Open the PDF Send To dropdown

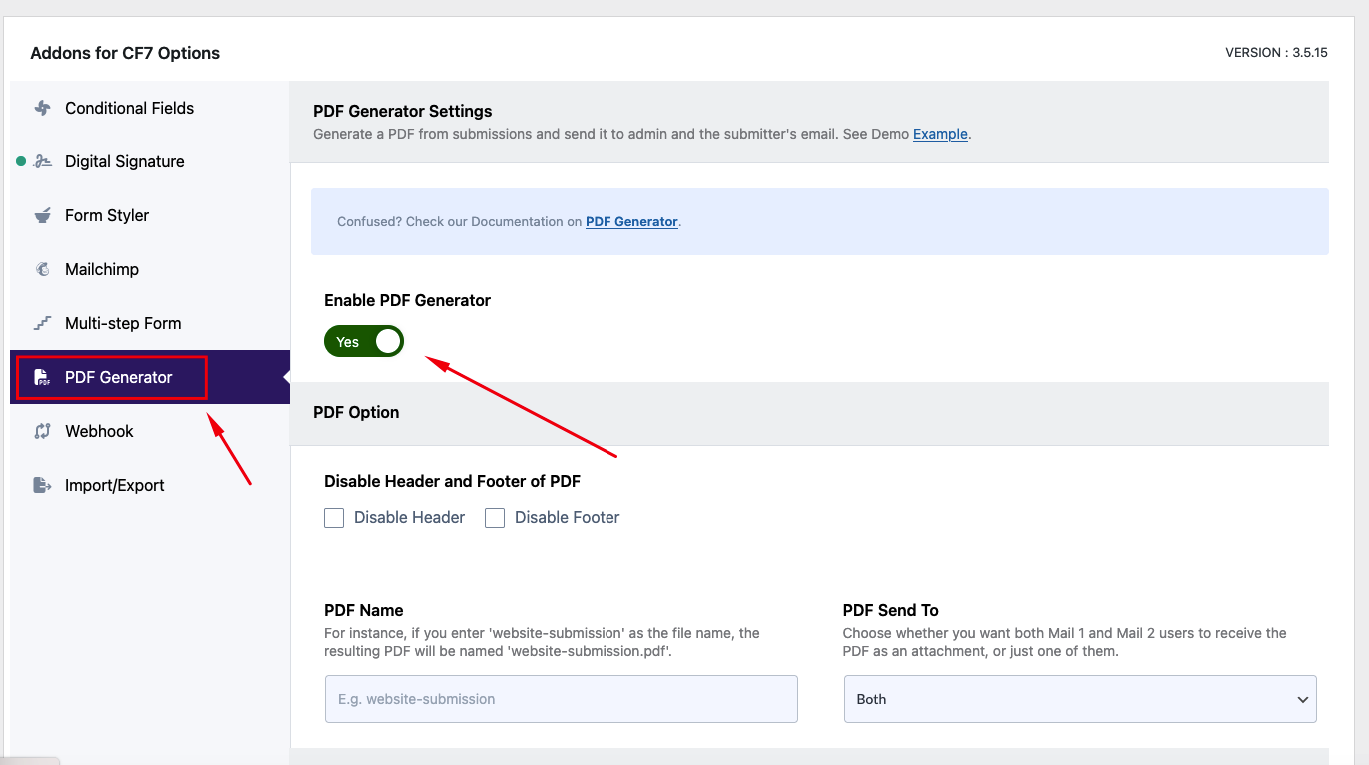1080,699
